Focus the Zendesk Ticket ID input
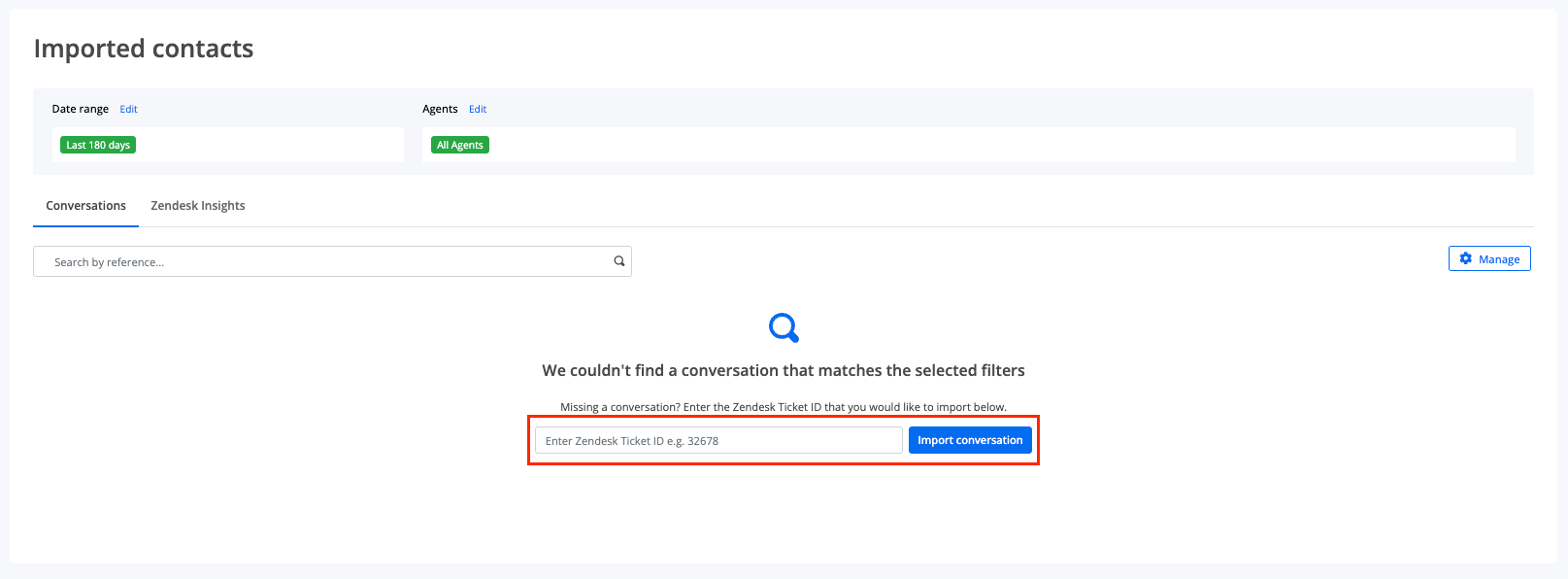 tap(718, 440)
